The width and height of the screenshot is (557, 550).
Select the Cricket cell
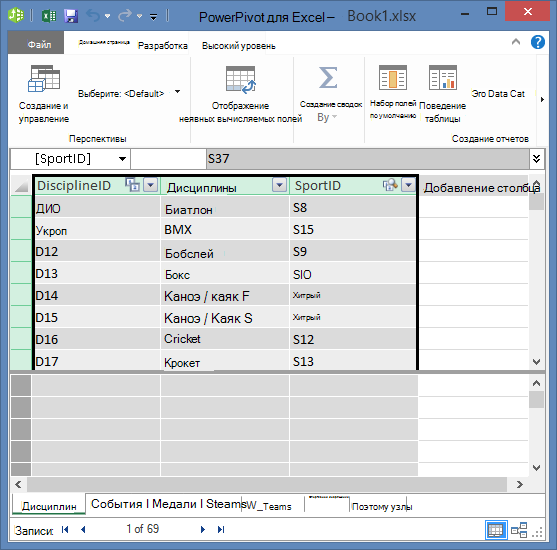[225, 339]
